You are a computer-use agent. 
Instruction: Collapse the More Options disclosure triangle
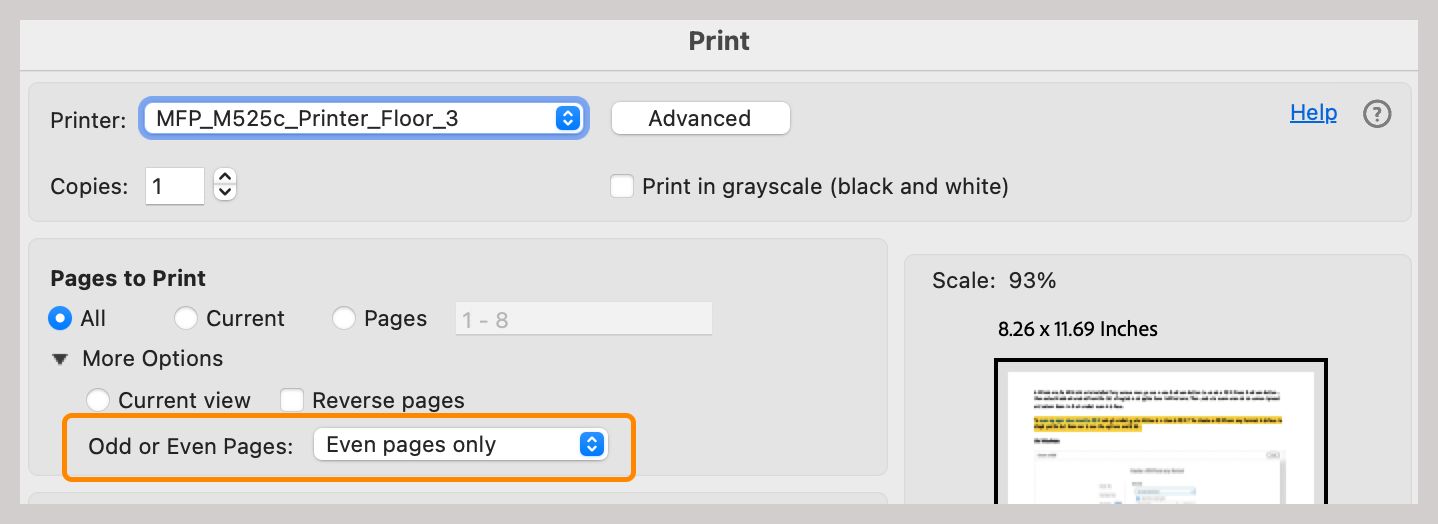(x=61, y=359)
